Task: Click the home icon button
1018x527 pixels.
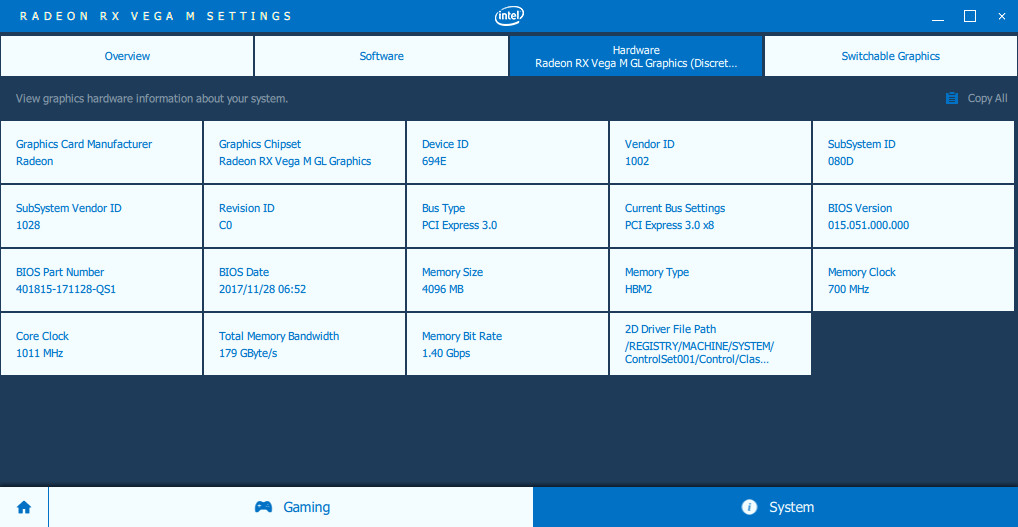Action: [24, 508]
